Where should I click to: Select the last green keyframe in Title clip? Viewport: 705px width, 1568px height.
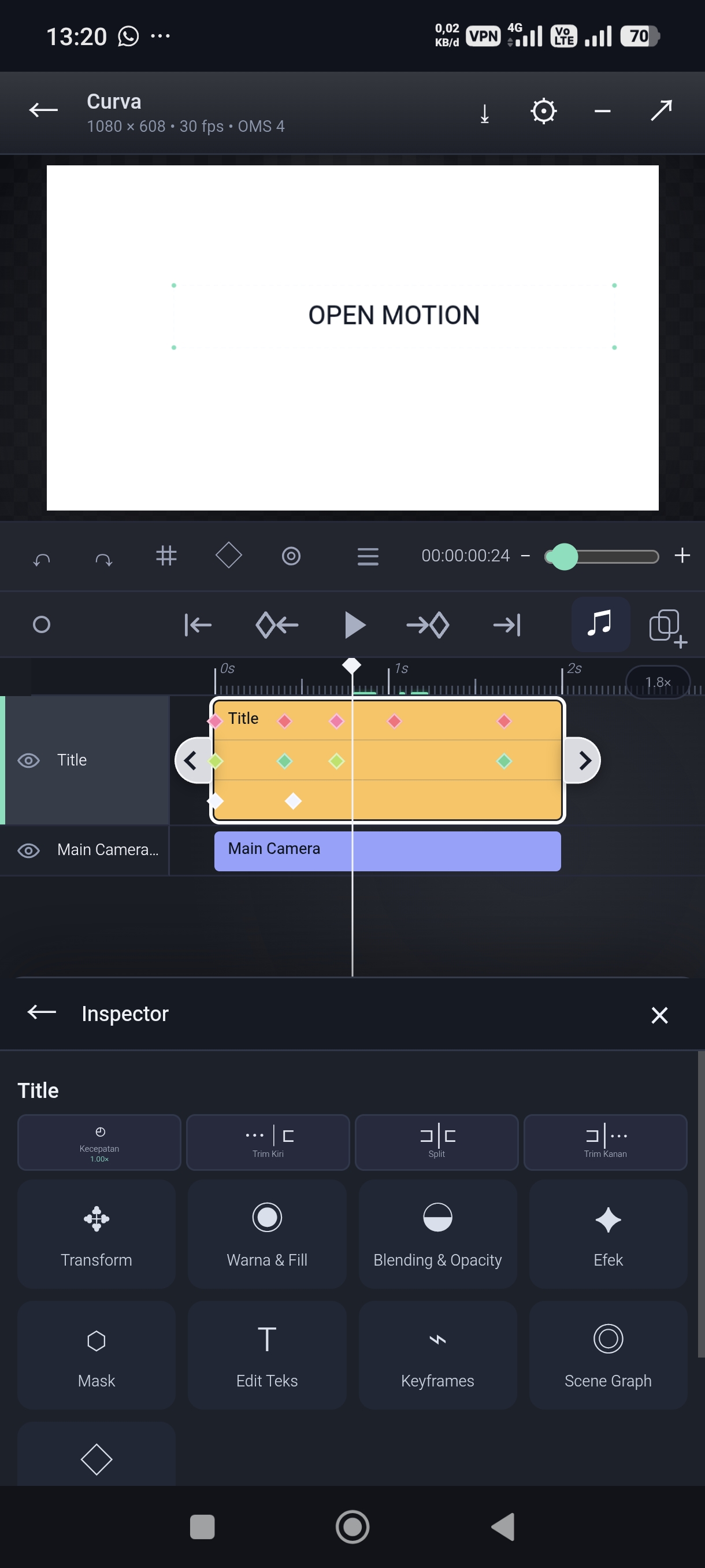pos(504,761)
